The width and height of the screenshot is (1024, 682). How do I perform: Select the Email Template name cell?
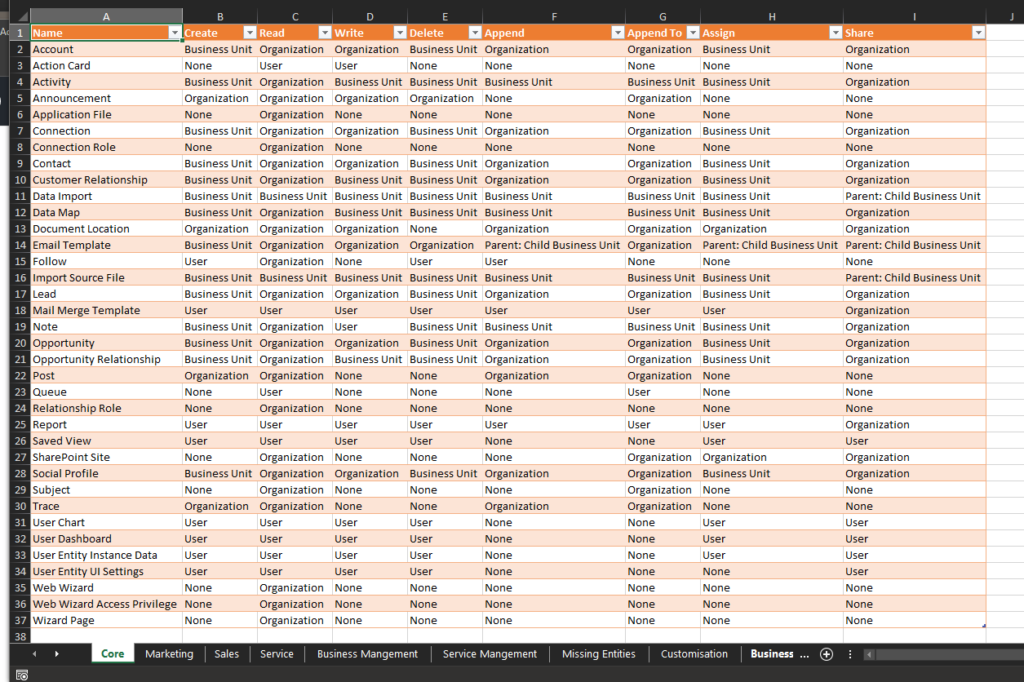[x=106, y=245]
